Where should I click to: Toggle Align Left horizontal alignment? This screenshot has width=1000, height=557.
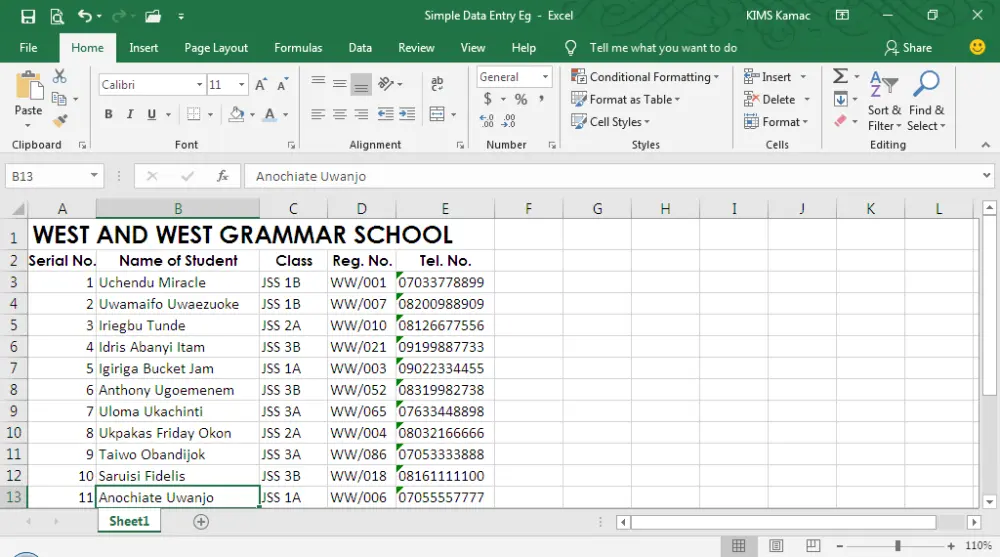point(318,114)
